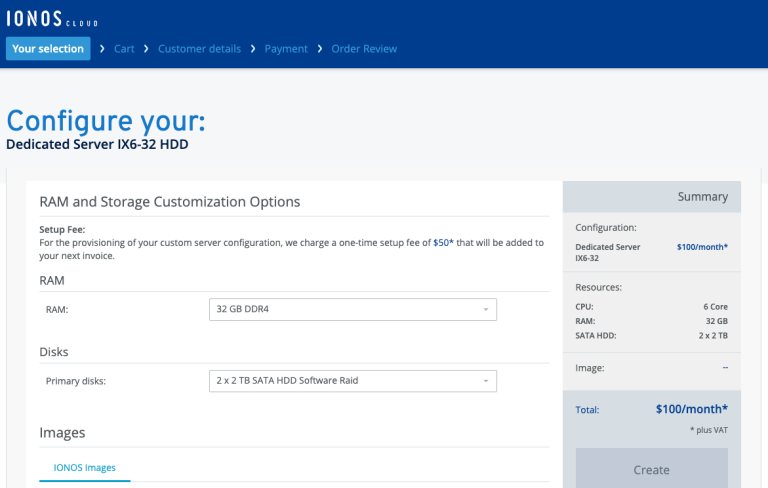768x488 pixels.
Task: Select the 'Your selection' step
Action: click(x=48, y=49)
